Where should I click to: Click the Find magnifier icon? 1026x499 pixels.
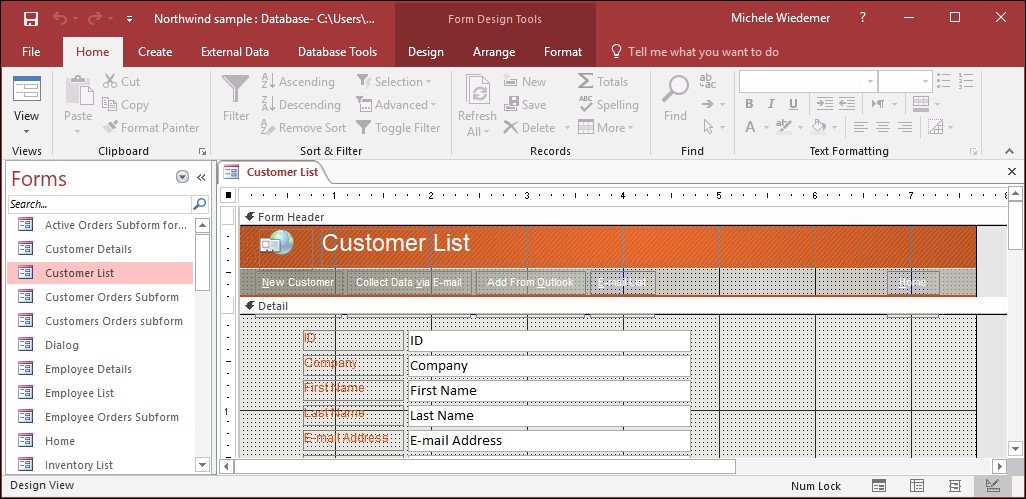coord(675,90)
